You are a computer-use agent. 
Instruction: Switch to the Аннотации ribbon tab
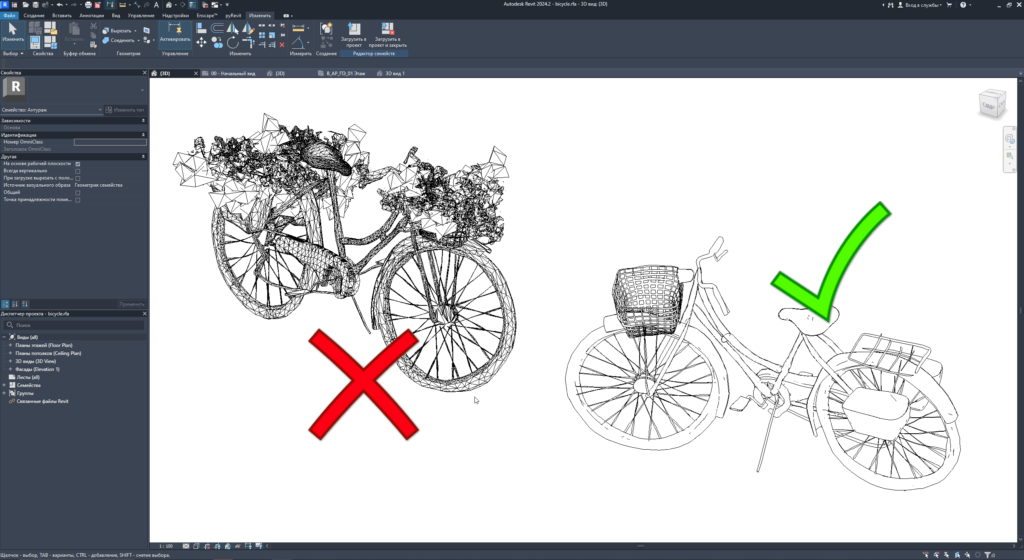coord(91,15)
